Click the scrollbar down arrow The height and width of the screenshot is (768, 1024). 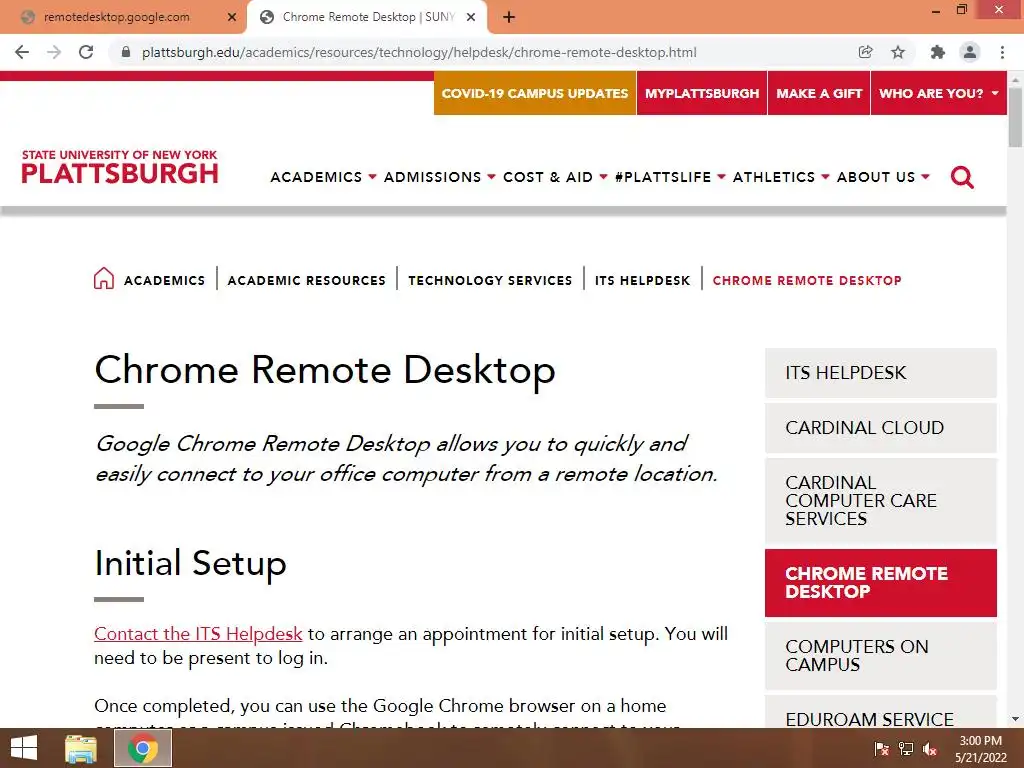pos(1015,719)
